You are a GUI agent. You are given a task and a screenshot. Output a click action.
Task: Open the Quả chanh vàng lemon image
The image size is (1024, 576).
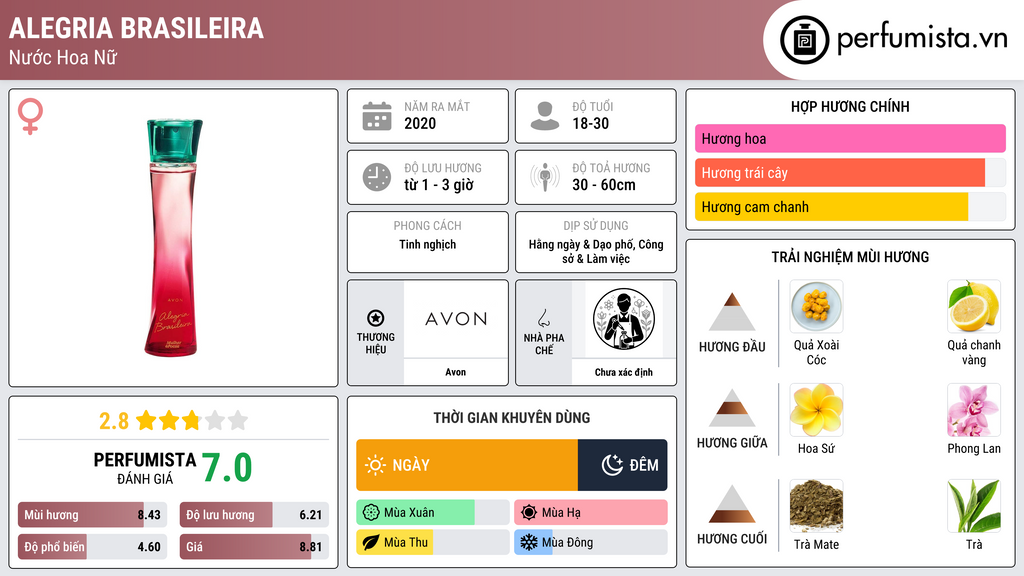coord(974,306)
